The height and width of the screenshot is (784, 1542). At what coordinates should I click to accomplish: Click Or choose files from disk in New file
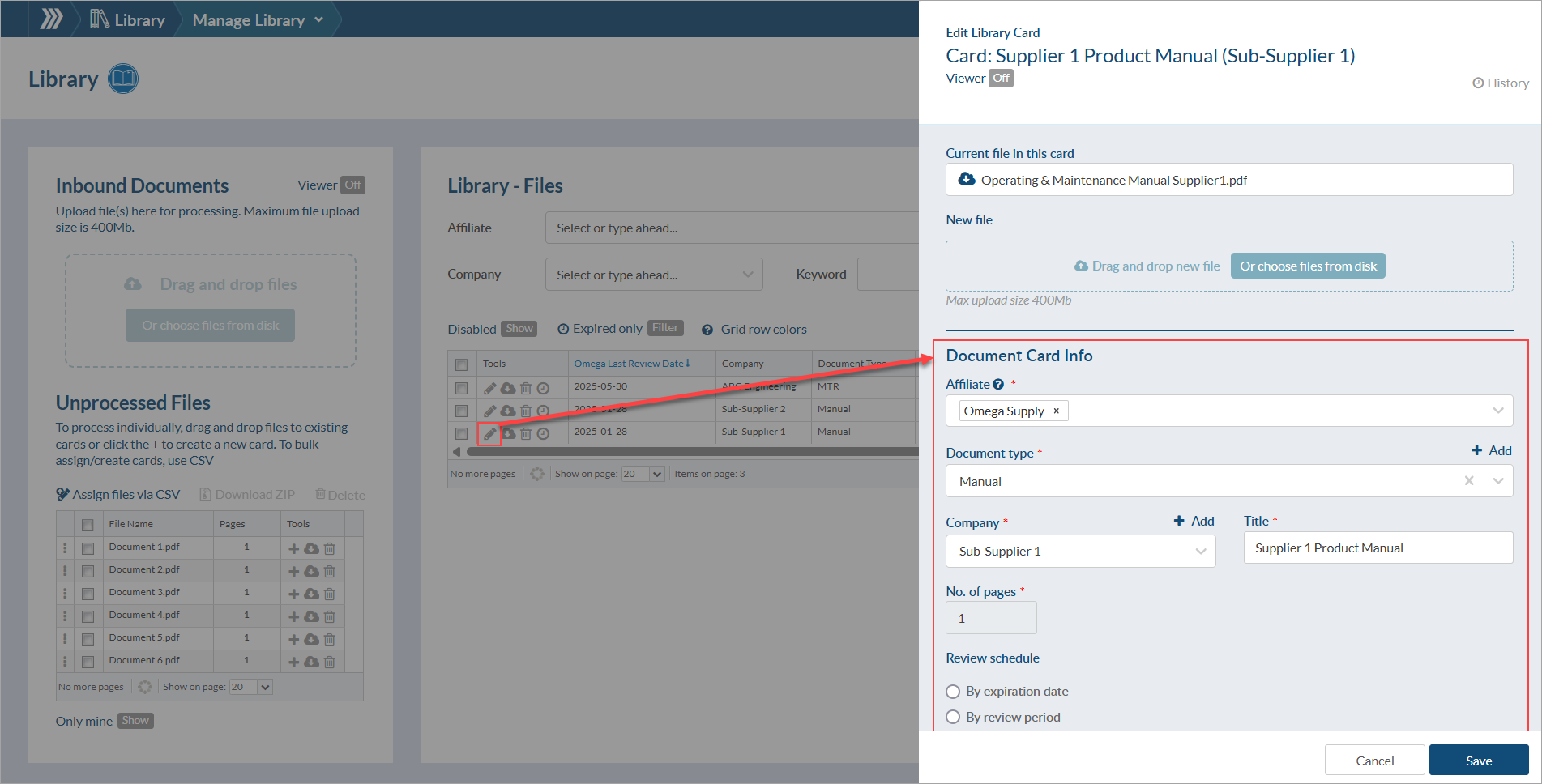tap(1308, 266)
